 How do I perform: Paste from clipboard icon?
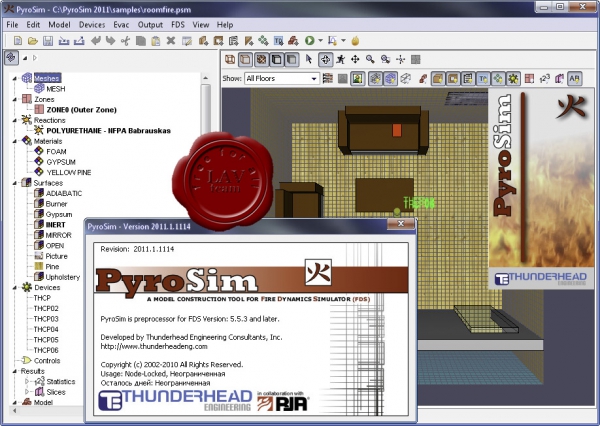[x=155, y=41]
